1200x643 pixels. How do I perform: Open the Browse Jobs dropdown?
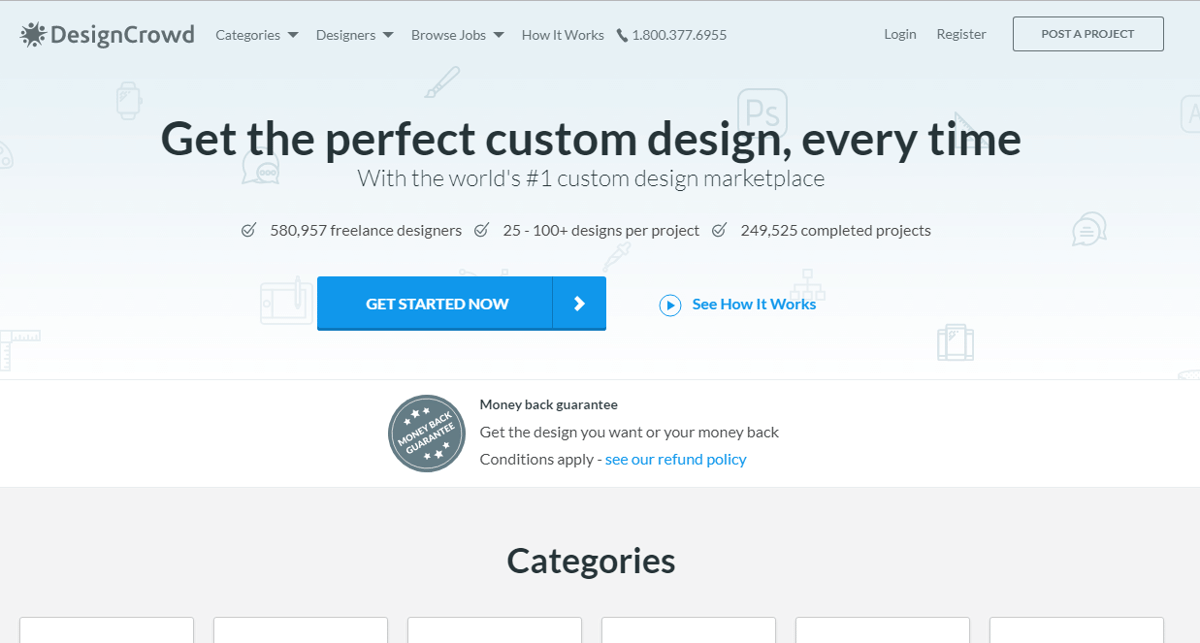(x=449, y=34)
